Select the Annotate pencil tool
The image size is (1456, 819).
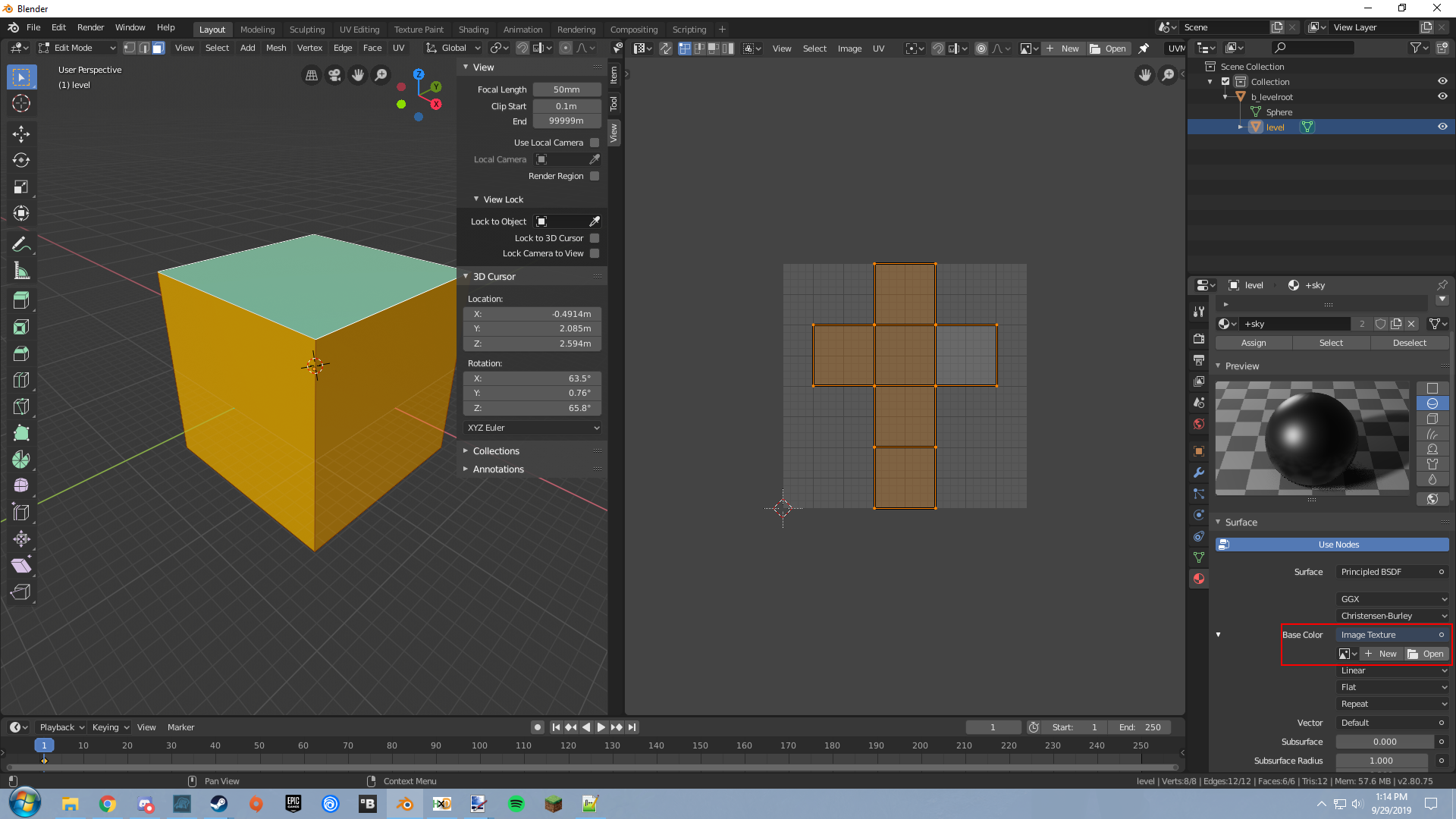21,244
